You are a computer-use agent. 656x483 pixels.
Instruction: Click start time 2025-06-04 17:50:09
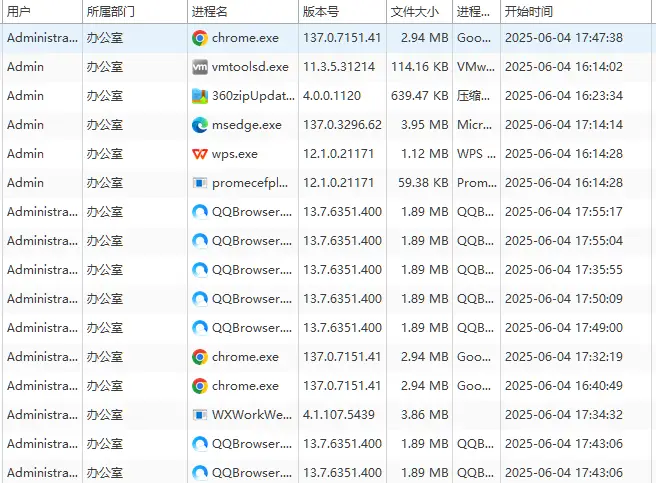tap(564, 299)
